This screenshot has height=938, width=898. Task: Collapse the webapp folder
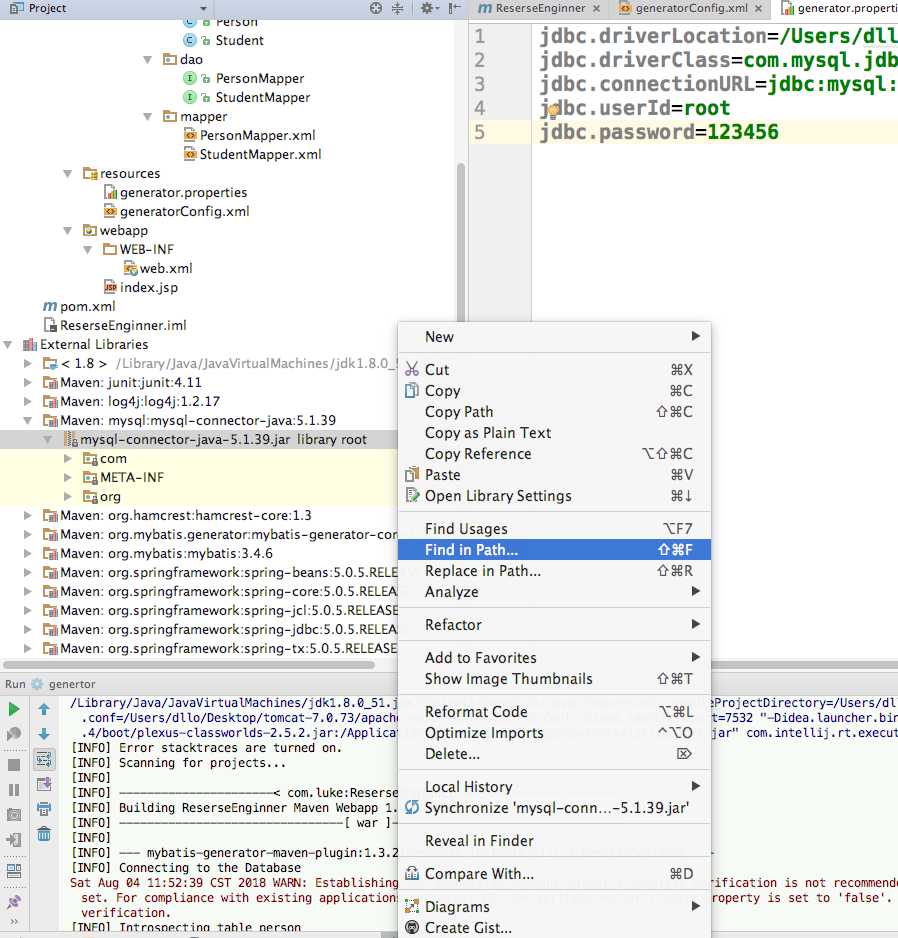coord(68,230)
